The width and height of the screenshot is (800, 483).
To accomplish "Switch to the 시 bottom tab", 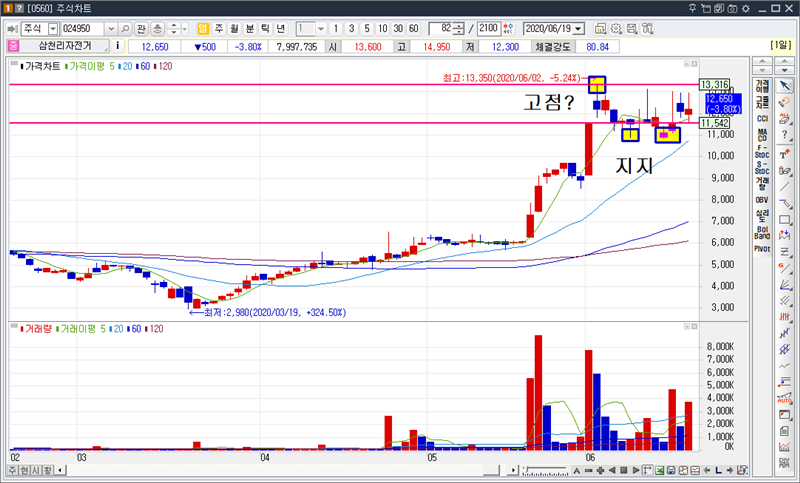I will coord(36,470).
